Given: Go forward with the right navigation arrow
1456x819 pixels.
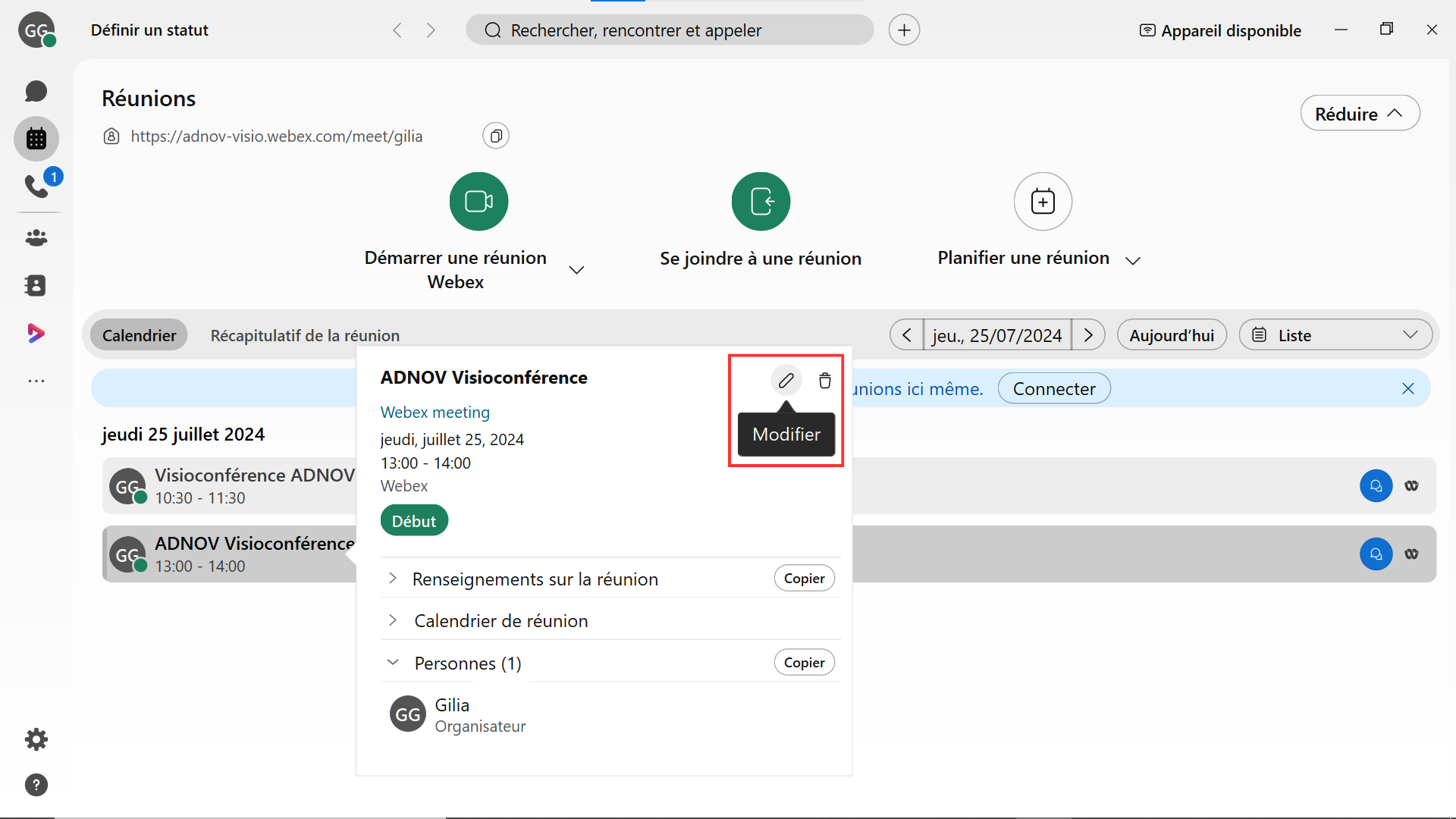Looking at the screenshot, I should tap(431, 30).
